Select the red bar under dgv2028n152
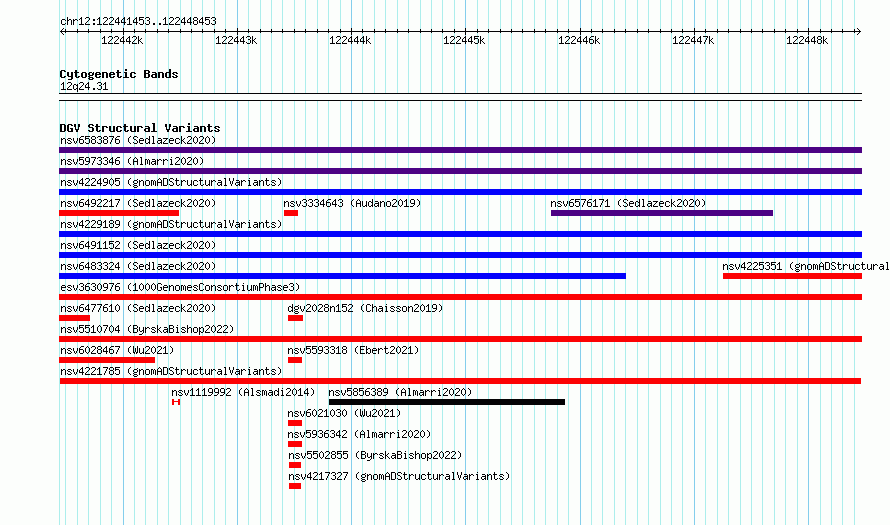890x525 pixels. click(295, 318)
